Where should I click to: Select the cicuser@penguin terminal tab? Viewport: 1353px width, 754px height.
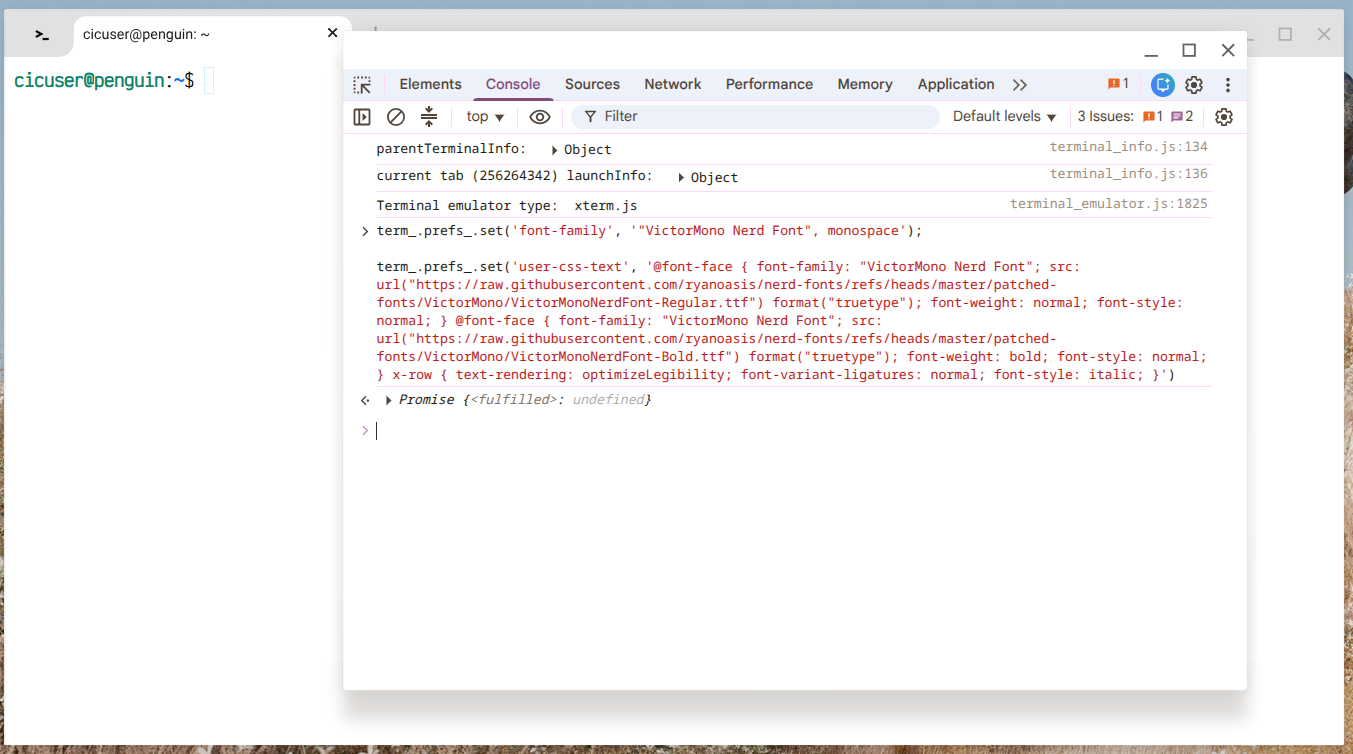210,35
